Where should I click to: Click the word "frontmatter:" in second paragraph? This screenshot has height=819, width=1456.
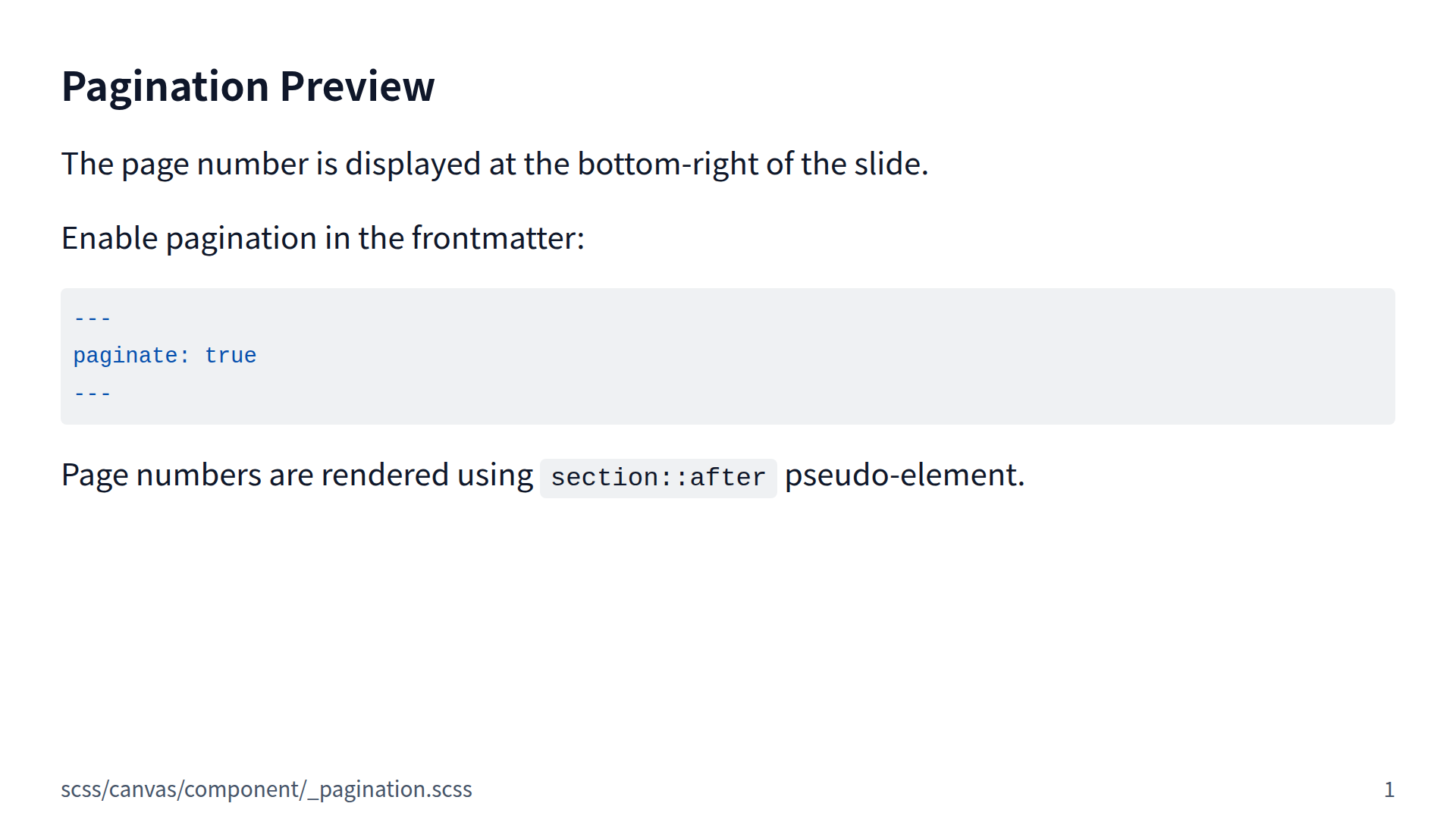click(x=497, y=238)
